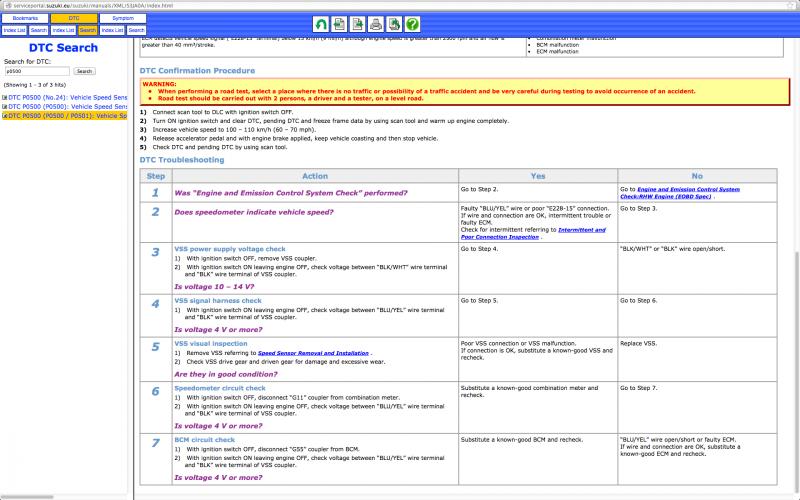Image resolution: width=800 pixels, height=500 pixels.
Task: Click the browser address bar URL
Action: (x=94, y=5)
